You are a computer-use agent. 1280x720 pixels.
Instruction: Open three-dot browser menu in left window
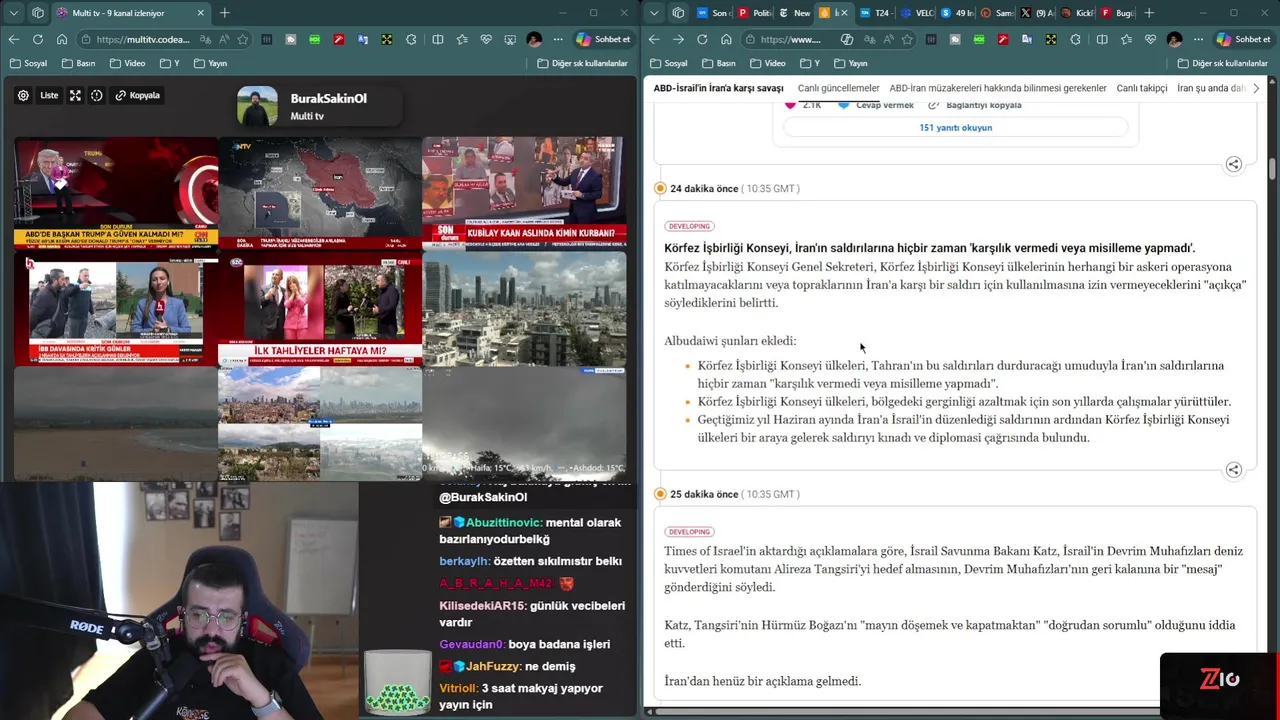point(558,39)
